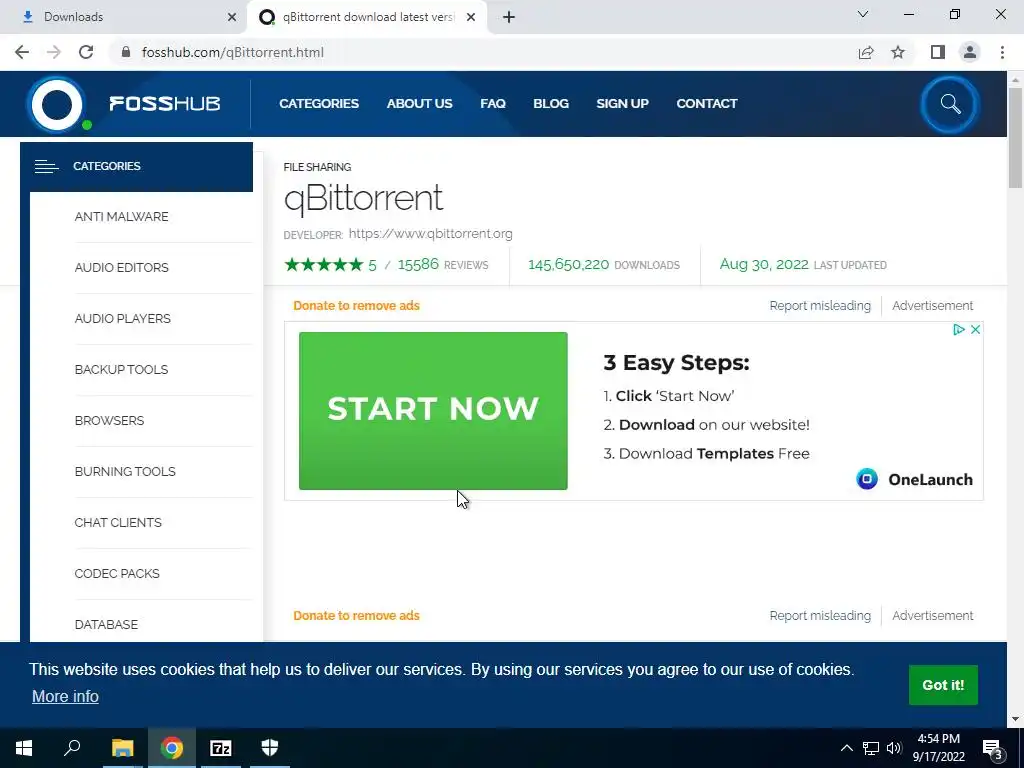
Task: Open CONTACT in the top navigation
Action: (707, 104)
